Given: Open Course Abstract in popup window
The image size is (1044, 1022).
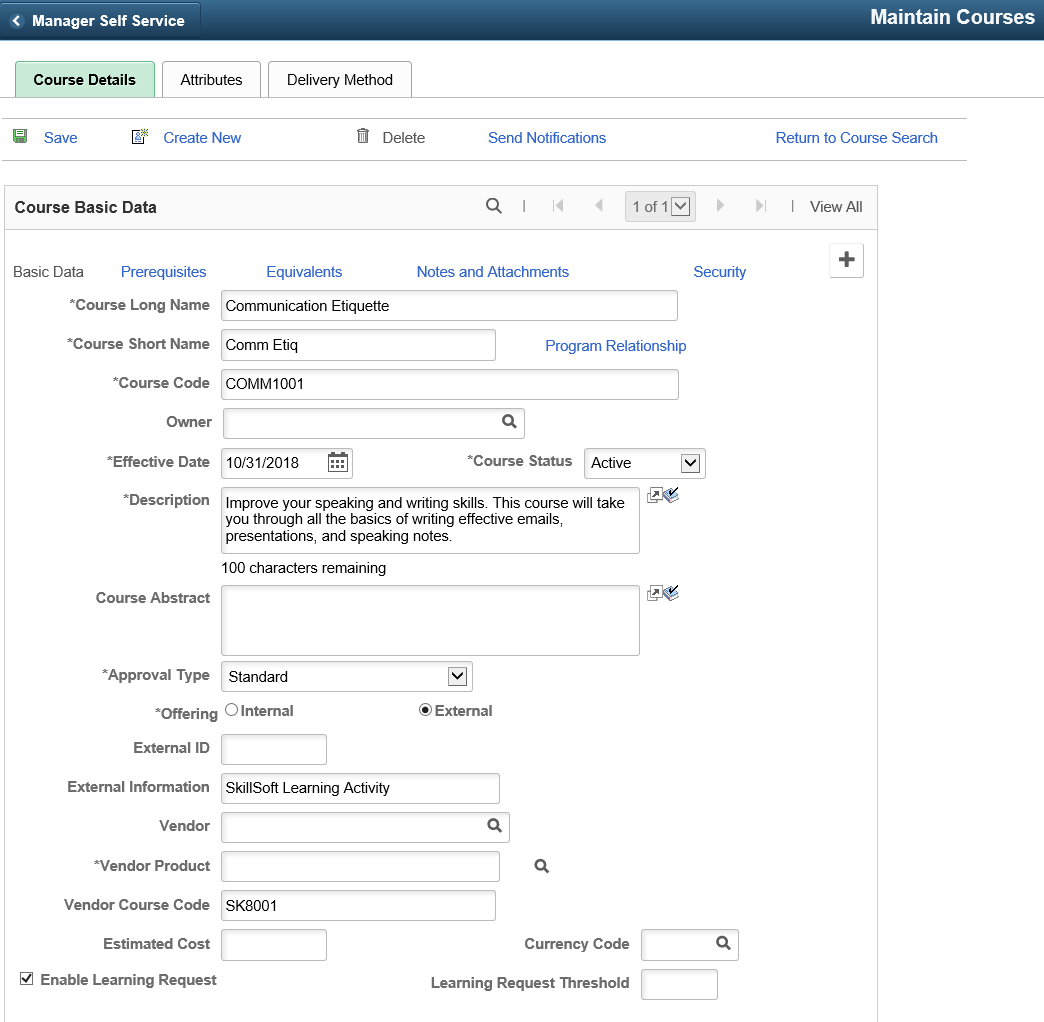Looking at the screenshot, I should (654, 593).
